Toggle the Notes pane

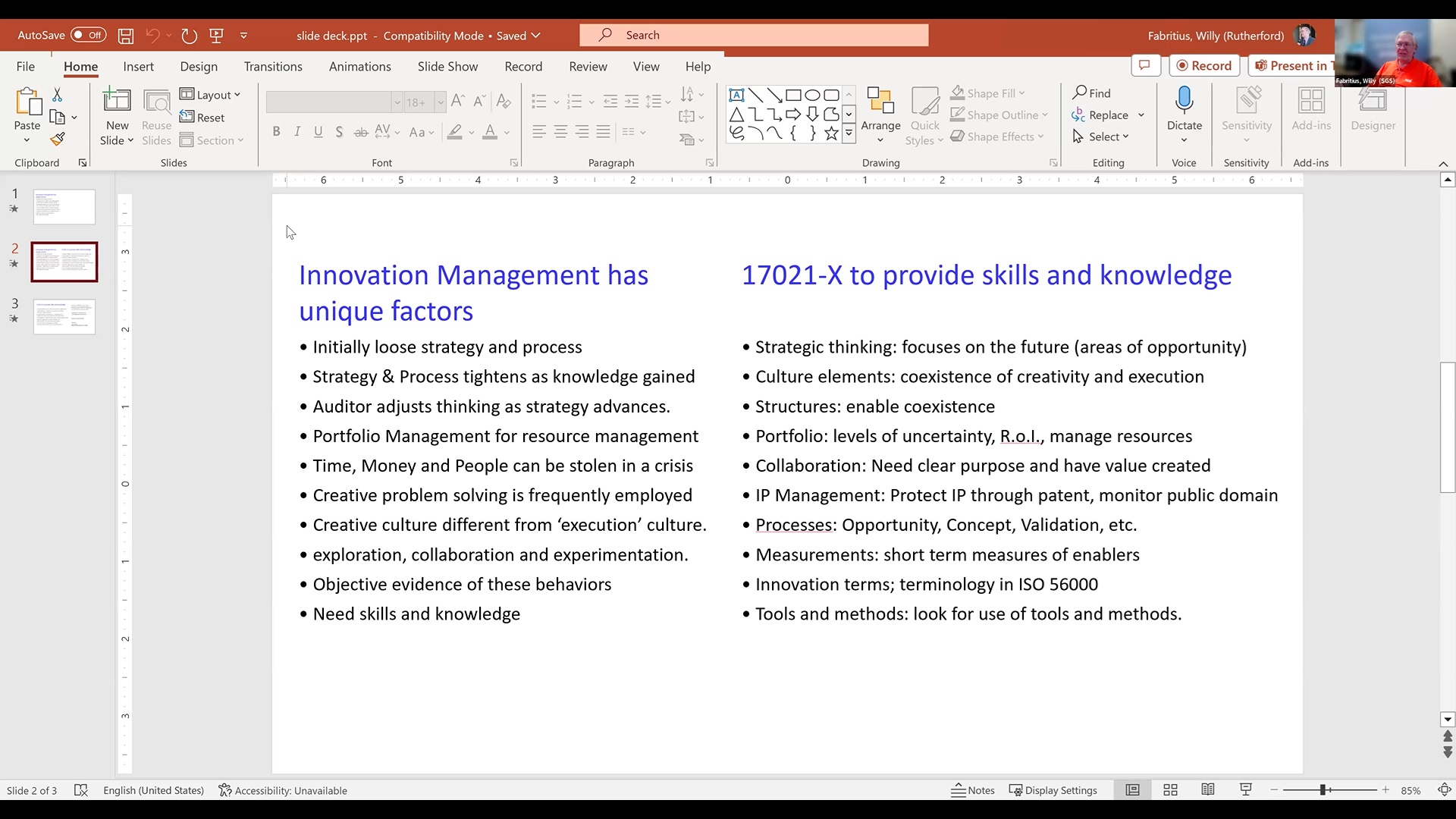[x=973, y=790]
